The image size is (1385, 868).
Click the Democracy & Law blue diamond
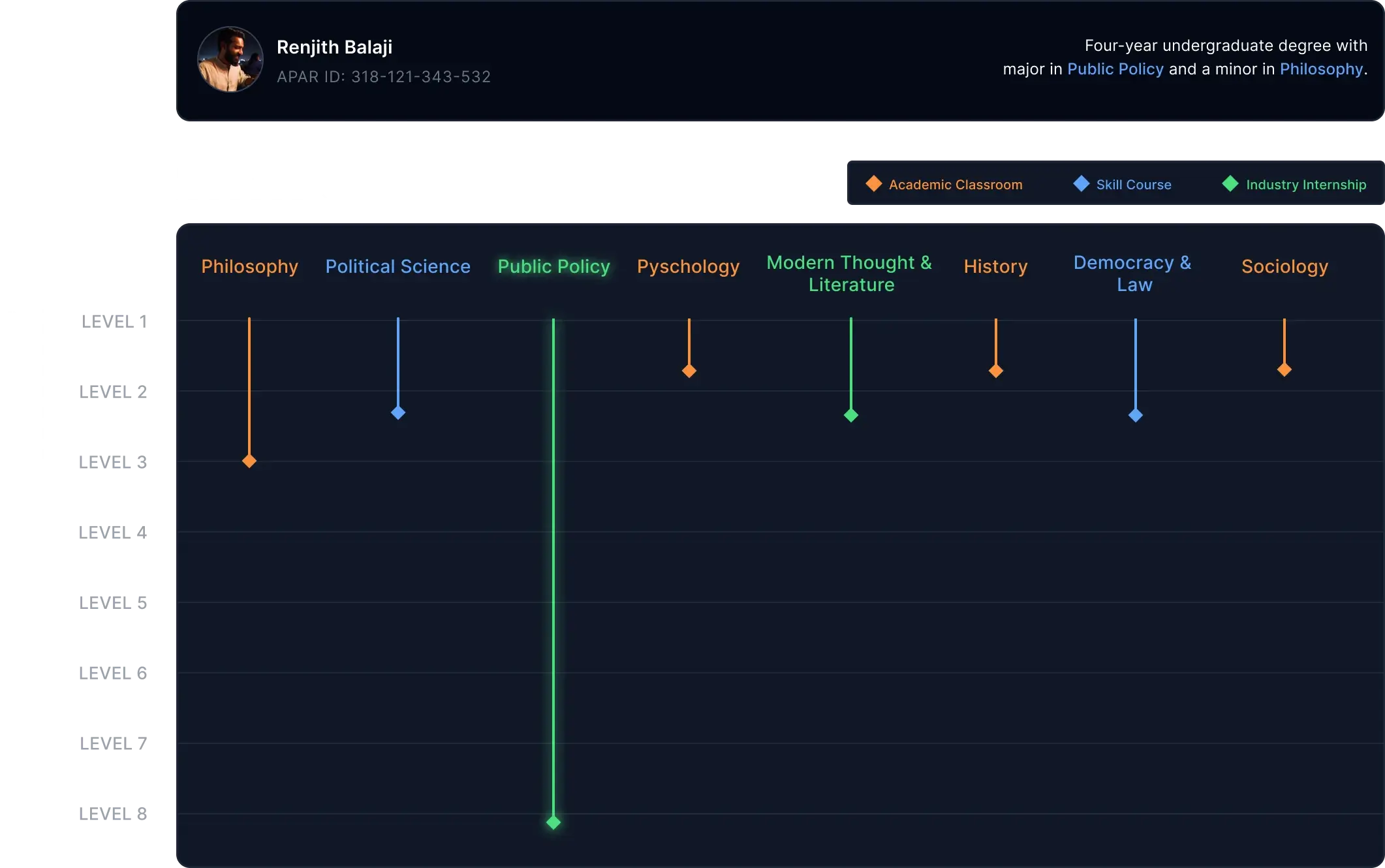tap(1136, 416)
